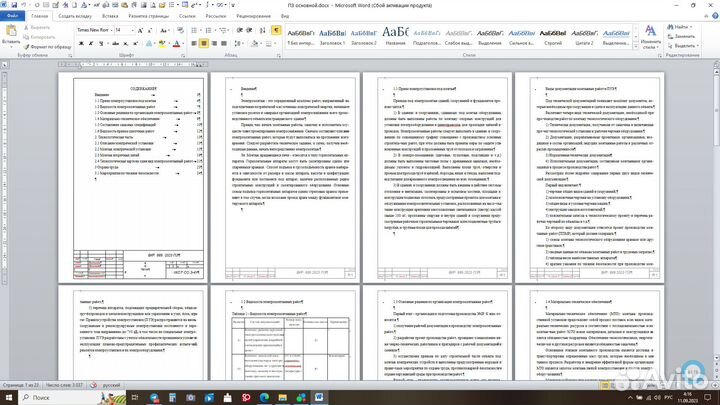Screen dimensions: 720x405
Task: Click justify alignment icon
Action: point(224,44)
